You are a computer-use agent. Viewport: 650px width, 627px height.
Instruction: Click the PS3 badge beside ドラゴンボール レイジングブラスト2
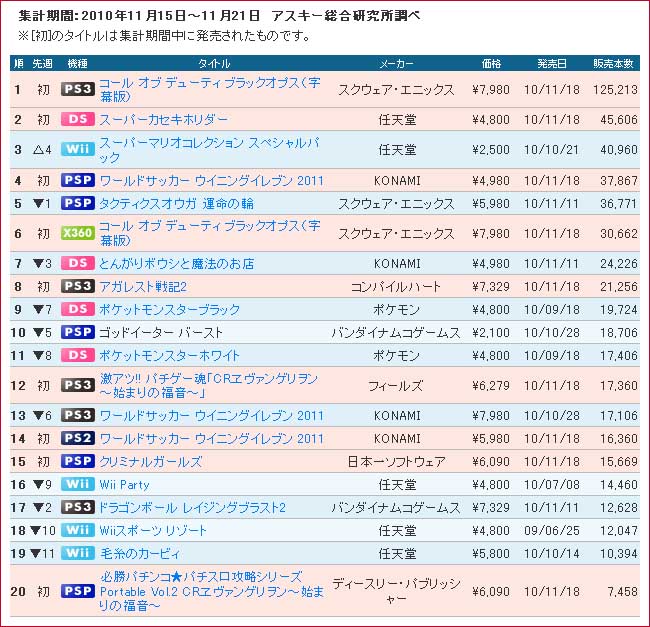pos(78,507)
